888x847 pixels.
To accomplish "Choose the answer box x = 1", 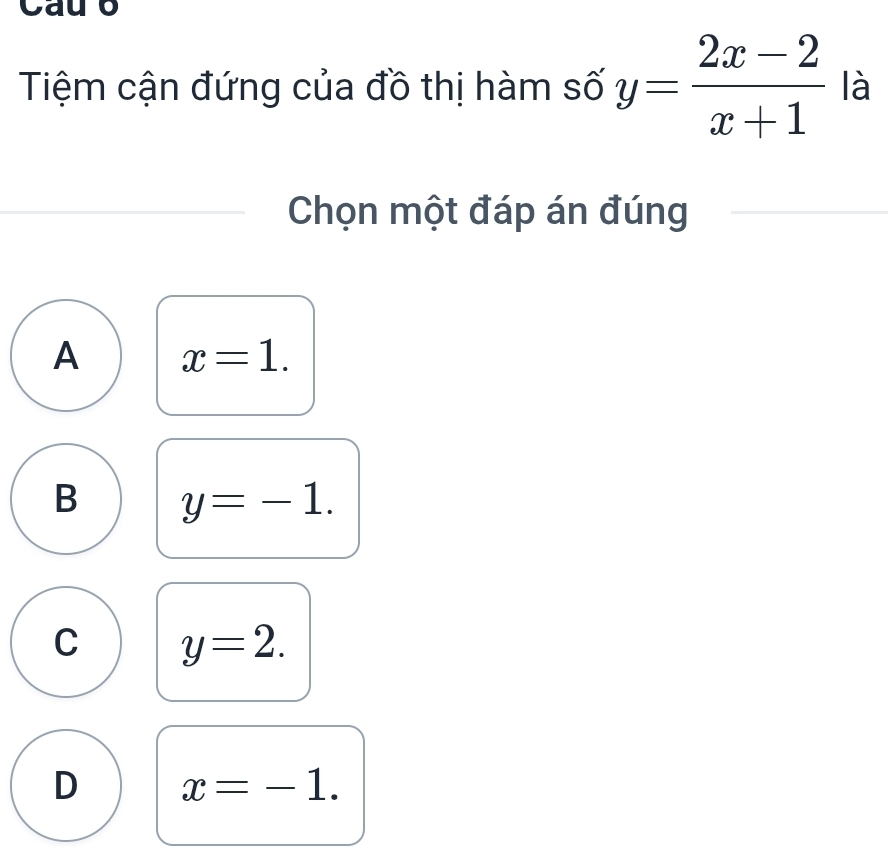I will tap(235, 355).
